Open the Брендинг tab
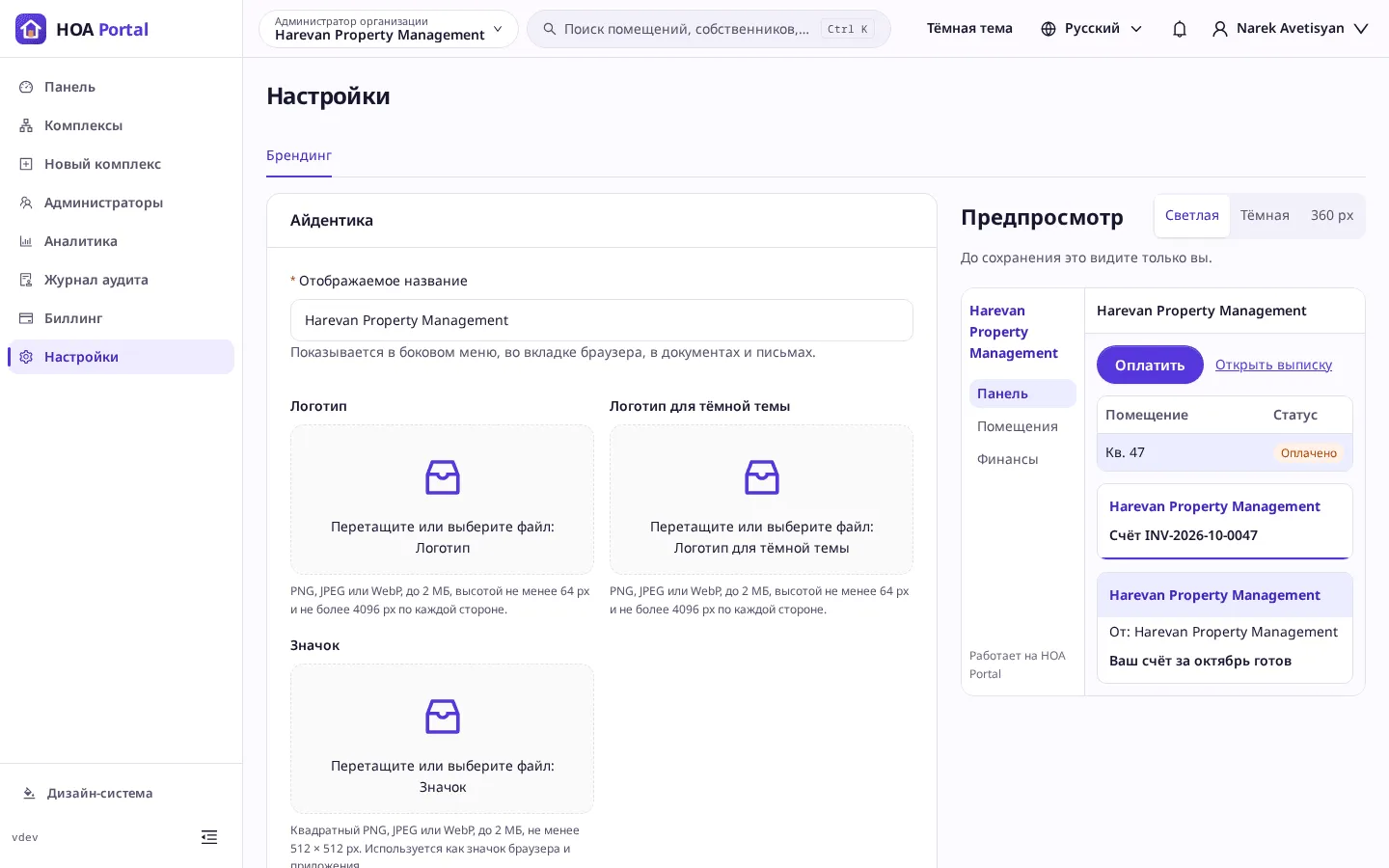This screenshot has height=868, width=1389. [x=299, y=155]
